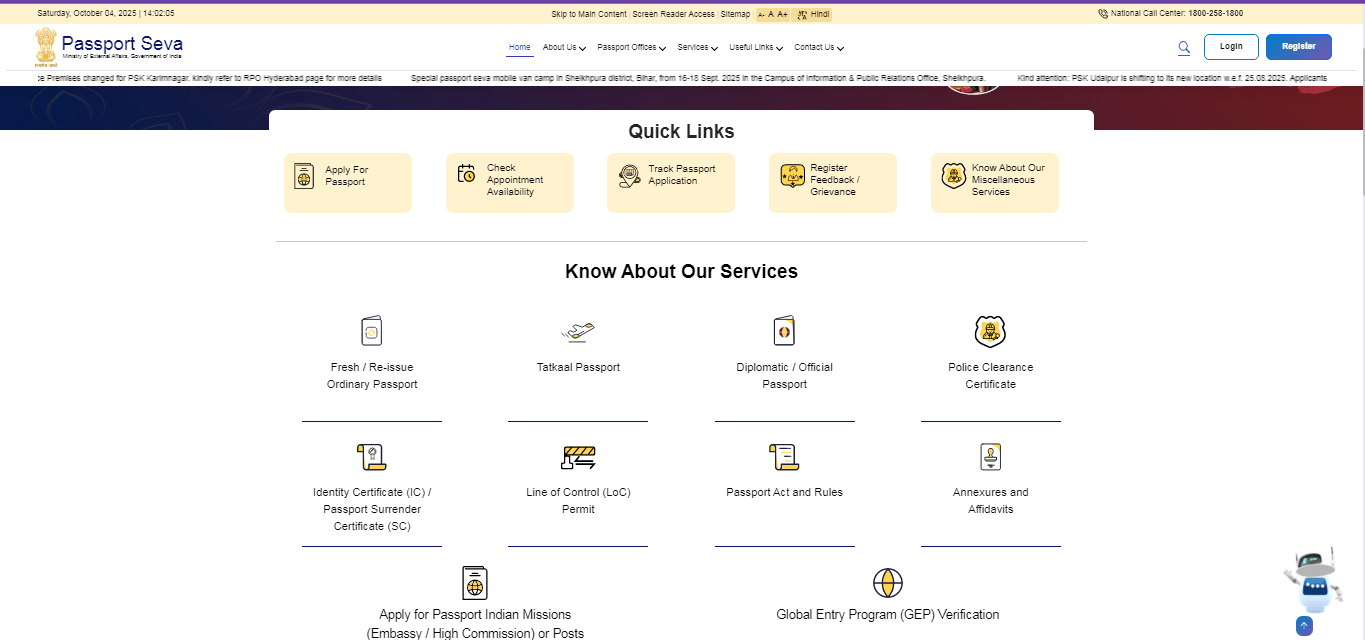Click the scroll-to-top arrow button
This screenshot has width=1365, height=640.
coord(1304,626)
